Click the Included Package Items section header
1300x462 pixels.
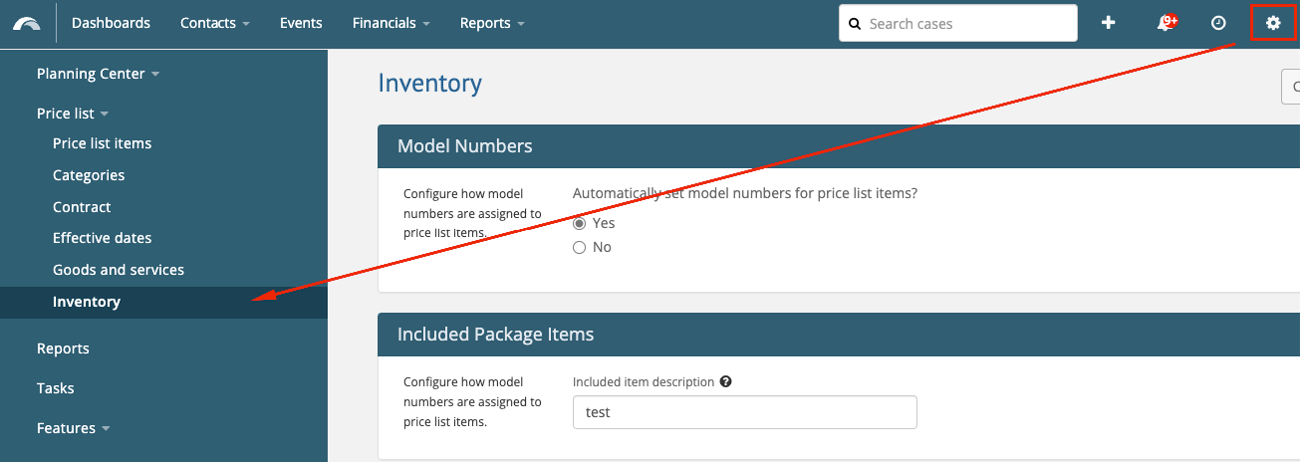[x=839, y=334]
